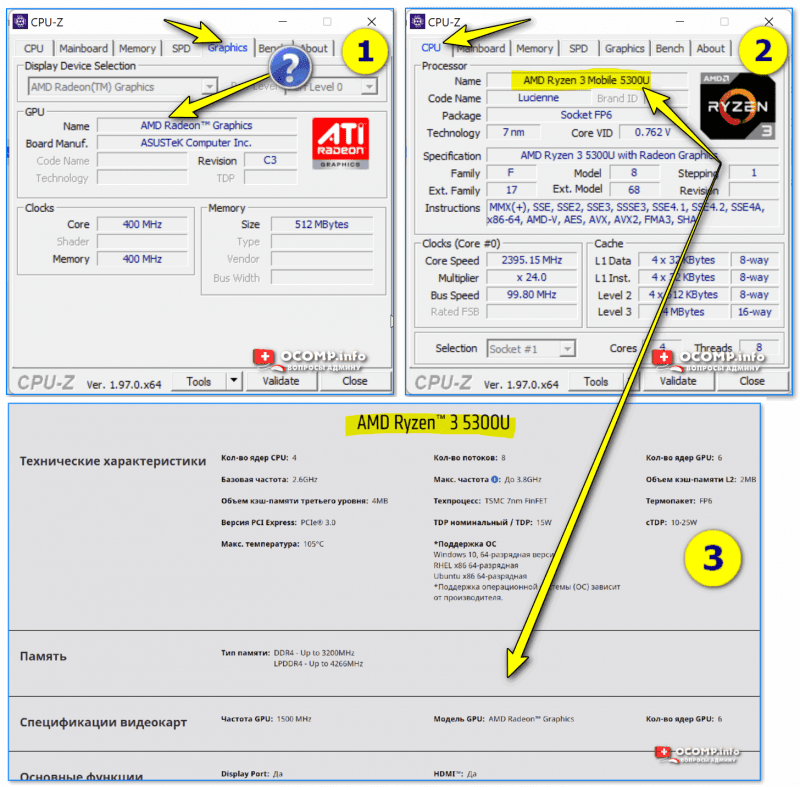Click Multiplier field x 24.0

pyautogui.click(x=532, y=277)
